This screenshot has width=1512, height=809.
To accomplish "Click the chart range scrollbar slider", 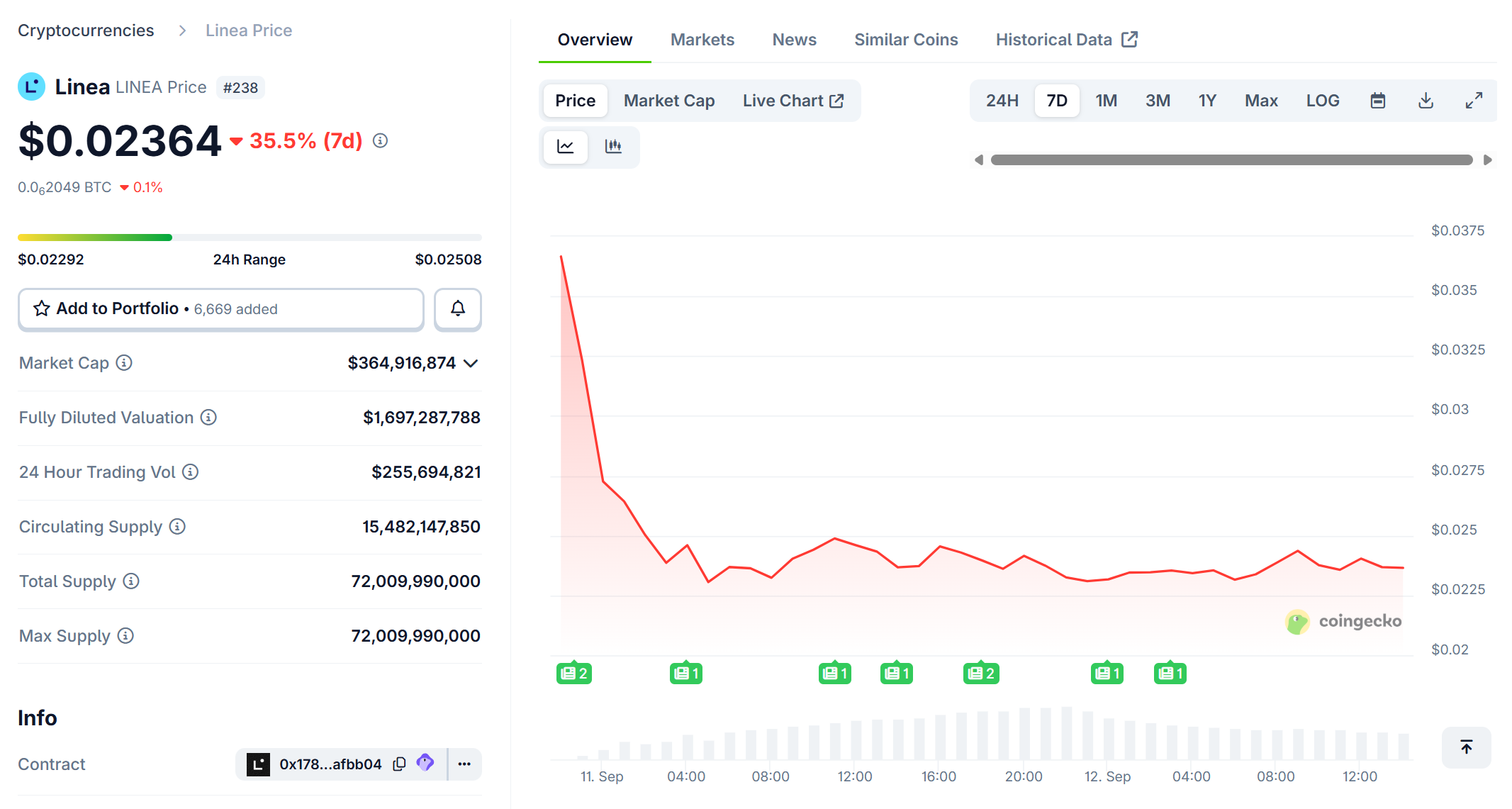I will pyautogui.click(x=1231, y=160).
